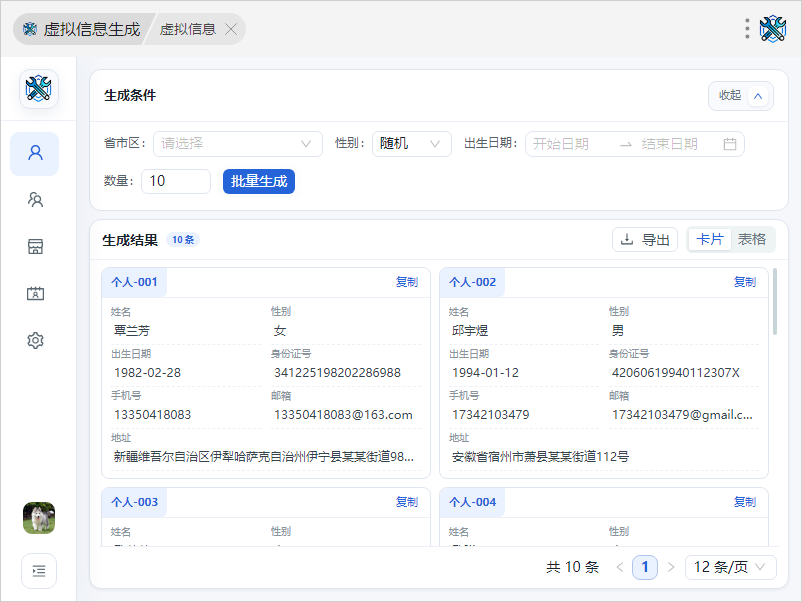
Task: Click the 新疆维吾尔自治区 address text
Action: coord(264,457)
